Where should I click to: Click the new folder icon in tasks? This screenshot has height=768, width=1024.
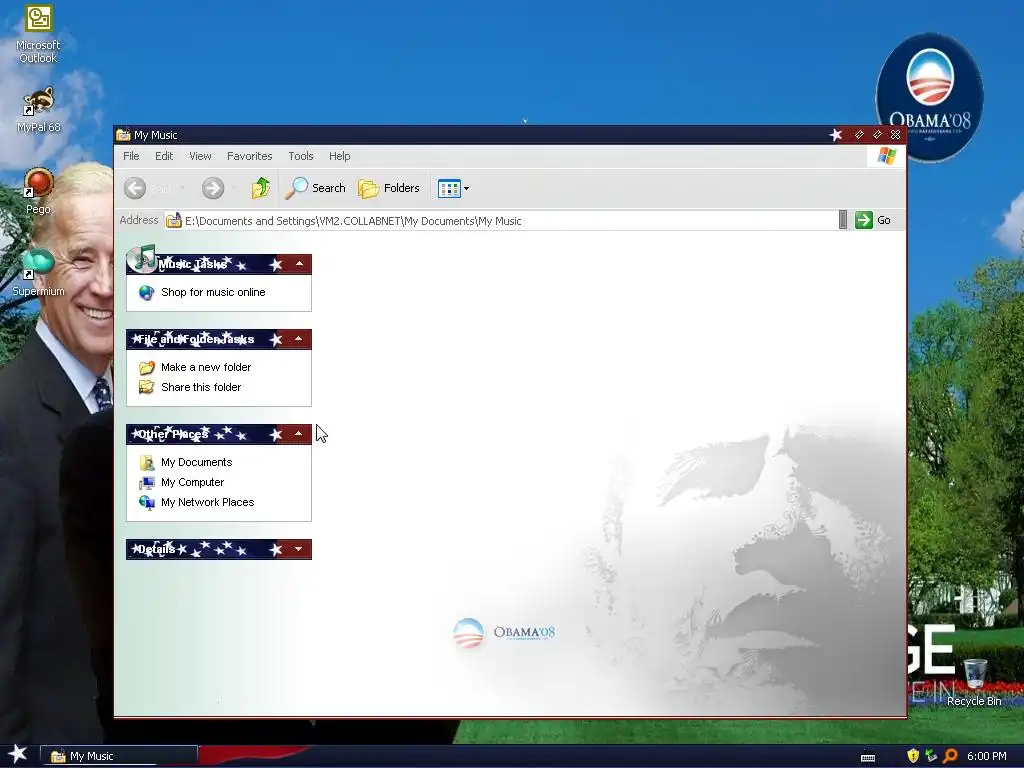pos(146,367)
